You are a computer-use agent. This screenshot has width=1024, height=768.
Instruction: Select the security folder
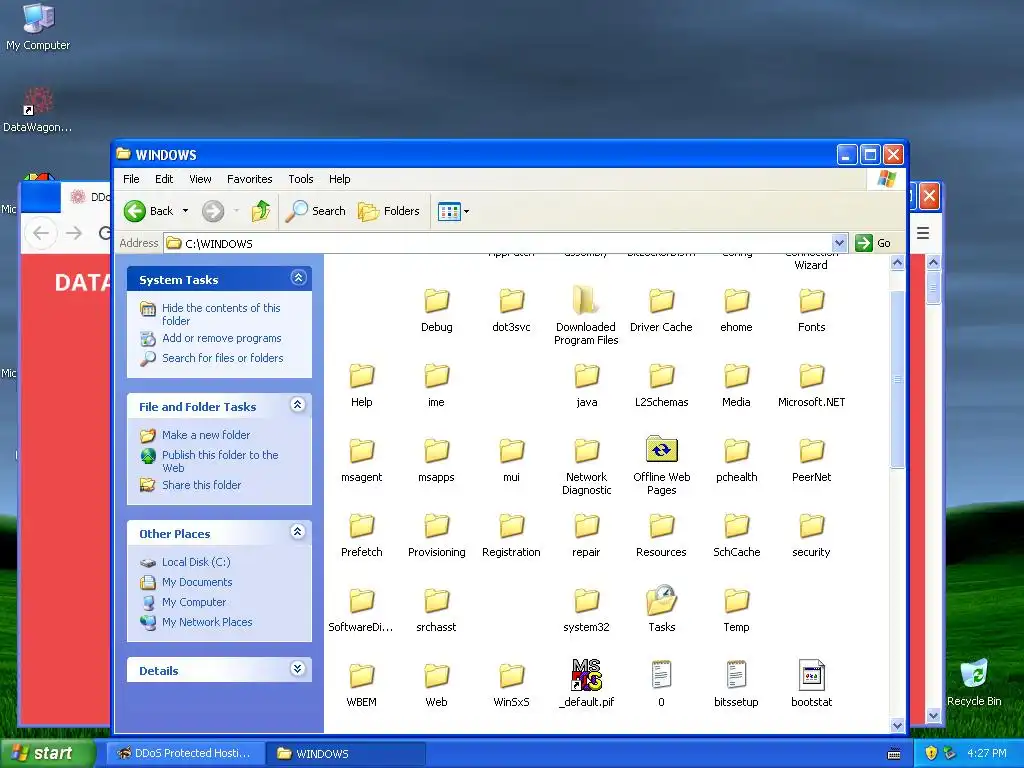tap(811, 535)
